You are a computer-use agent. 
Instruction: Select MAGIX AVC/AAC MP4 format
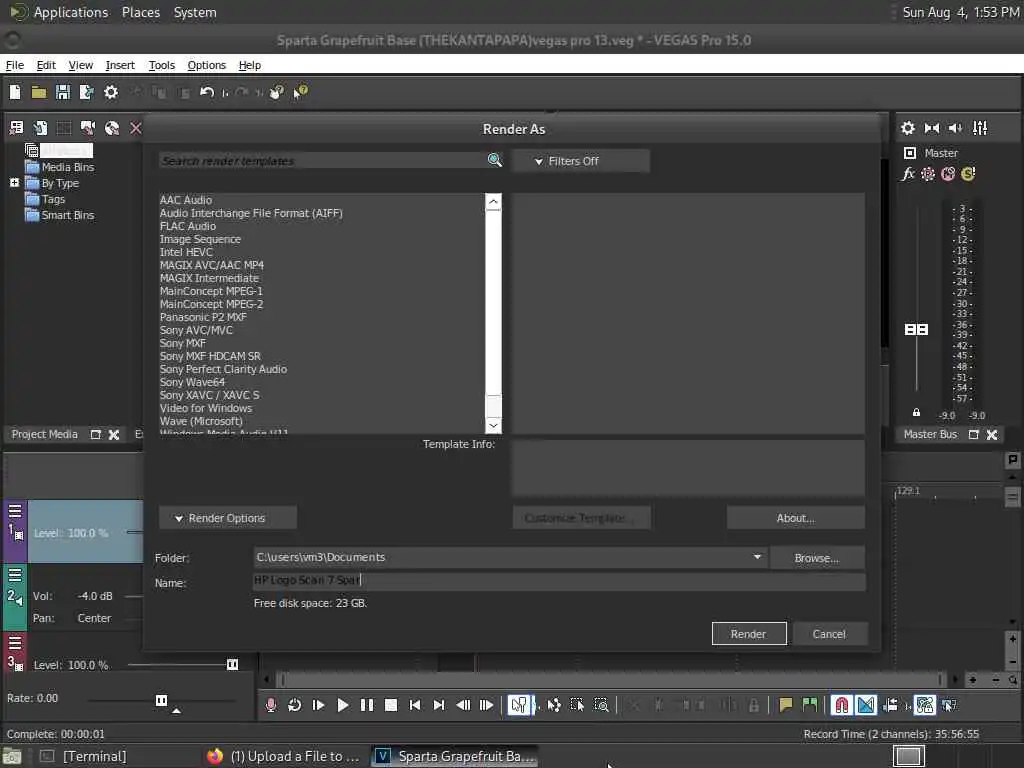212,265
